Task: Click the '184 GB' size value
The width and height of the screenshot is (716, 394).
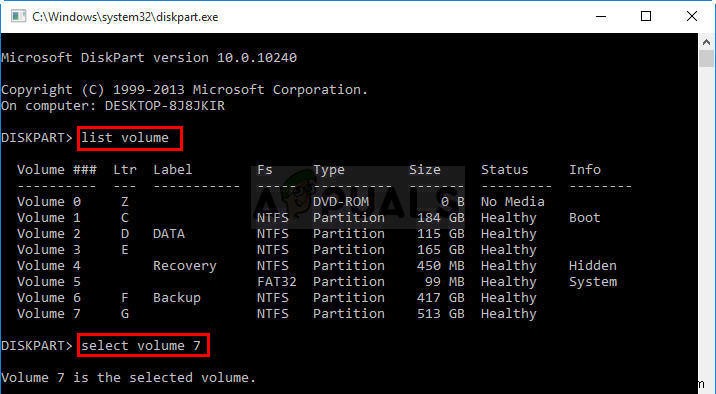Action: pos(441,218)
